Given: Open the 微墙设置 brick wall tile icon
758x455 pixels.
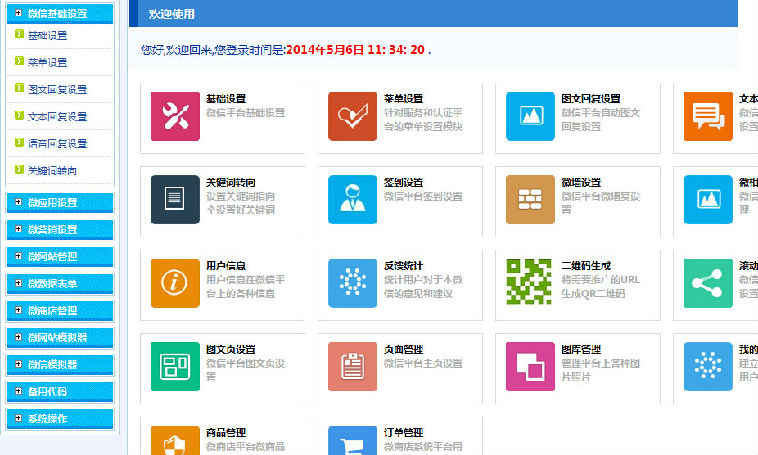Looking at the screenshot, I should 530,199.
